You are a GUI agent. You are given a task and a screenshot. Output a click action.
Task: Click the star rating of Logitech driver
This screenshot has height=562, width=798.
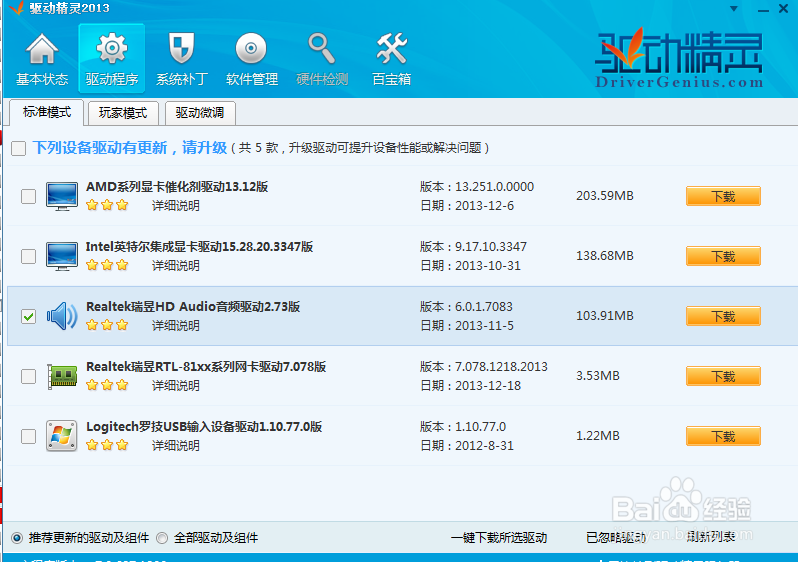[107, 445]
